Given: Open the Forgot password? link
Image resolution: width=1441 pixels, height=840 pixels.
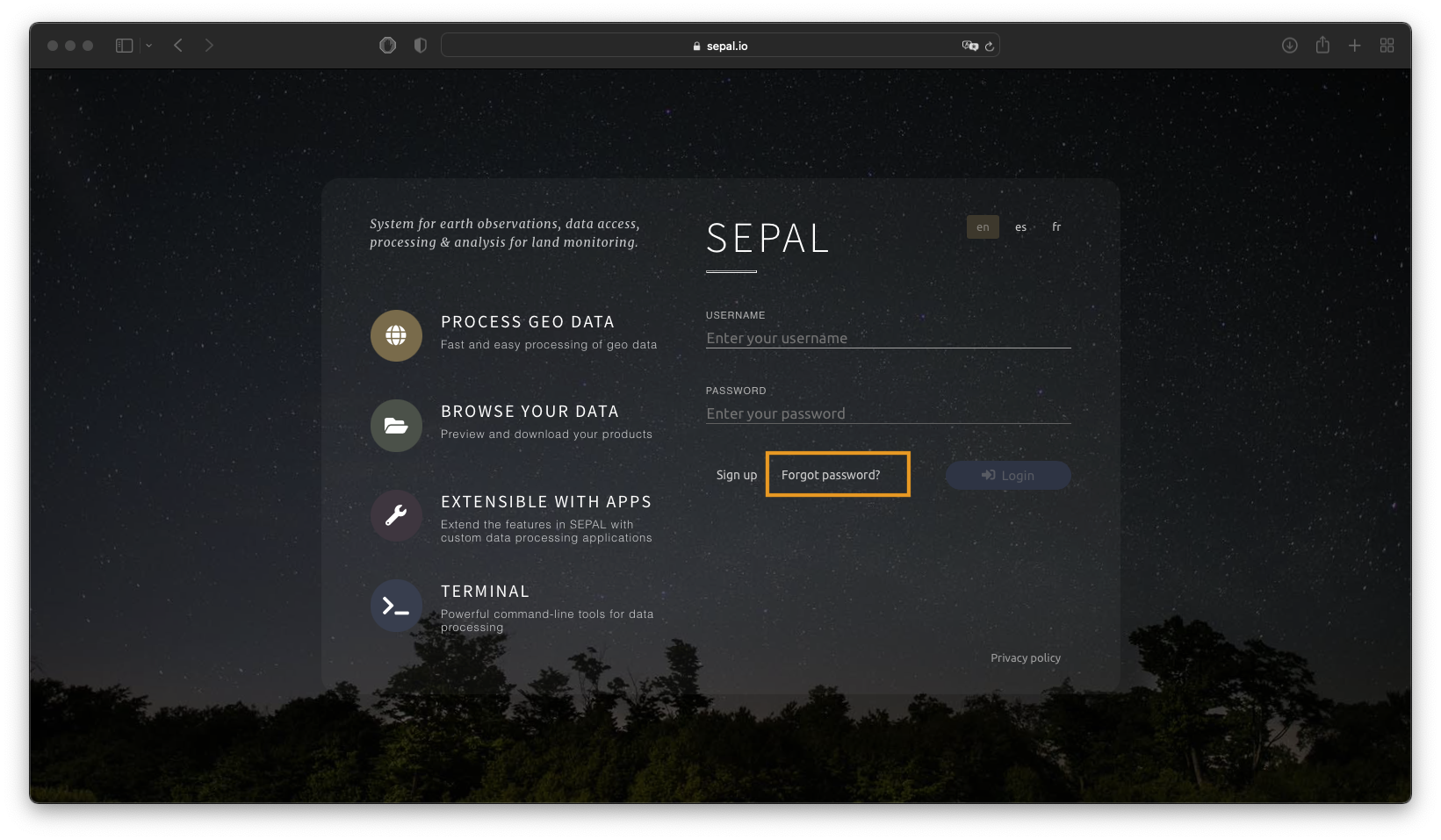Looking at the screenshot, I should (831, 475).
